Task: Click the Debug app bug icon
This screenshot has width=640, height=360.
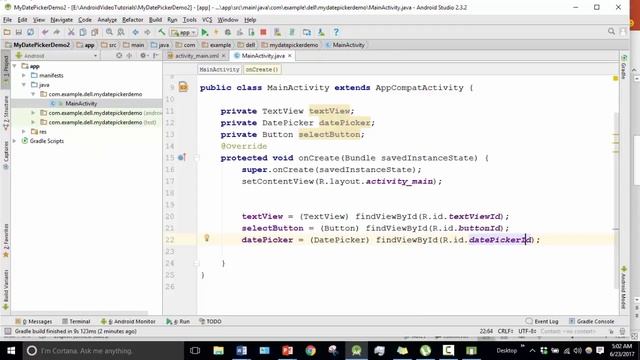Action: click(228, 32)
